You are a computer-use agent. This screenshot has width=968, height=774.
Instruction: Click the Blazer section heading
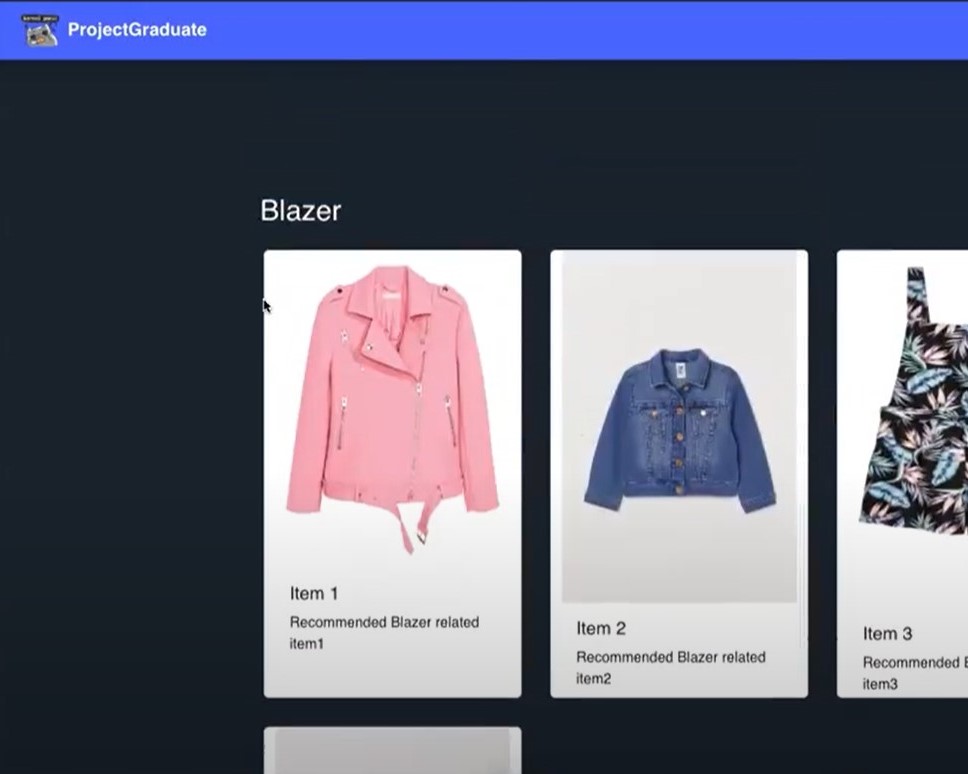click(x=301, y=210)
